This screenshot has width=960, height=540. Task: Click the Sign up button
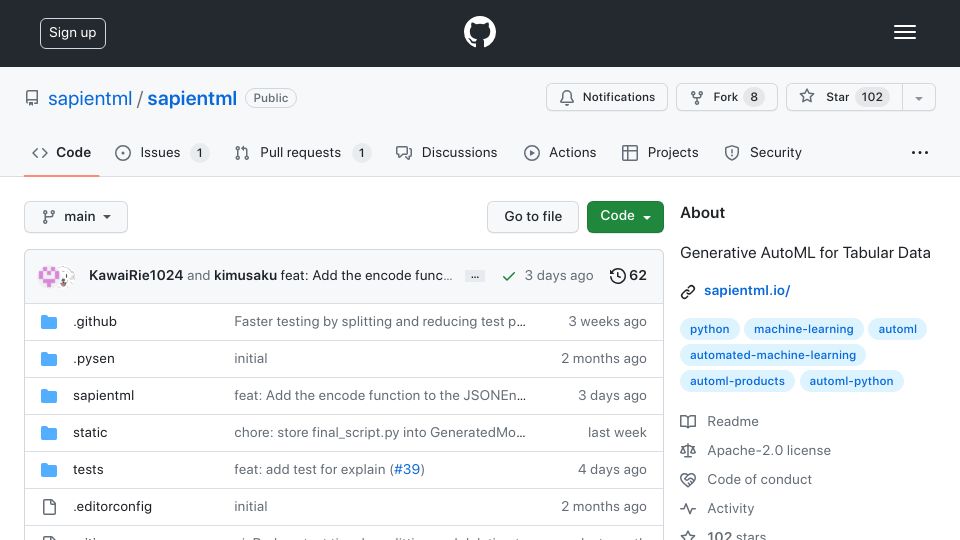click(73, 33)
